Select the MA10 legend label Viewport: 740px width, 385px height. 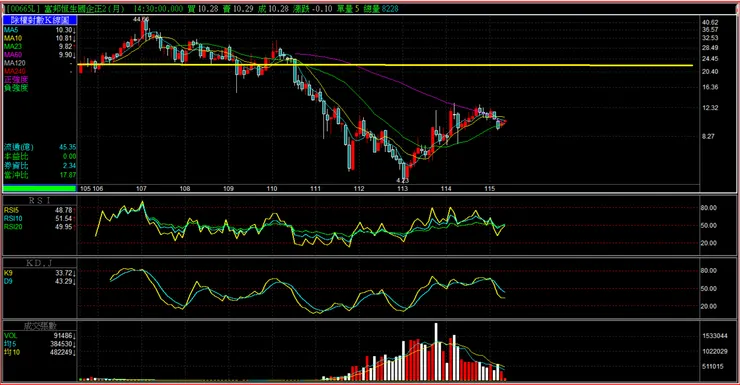(x=13, y=38)
